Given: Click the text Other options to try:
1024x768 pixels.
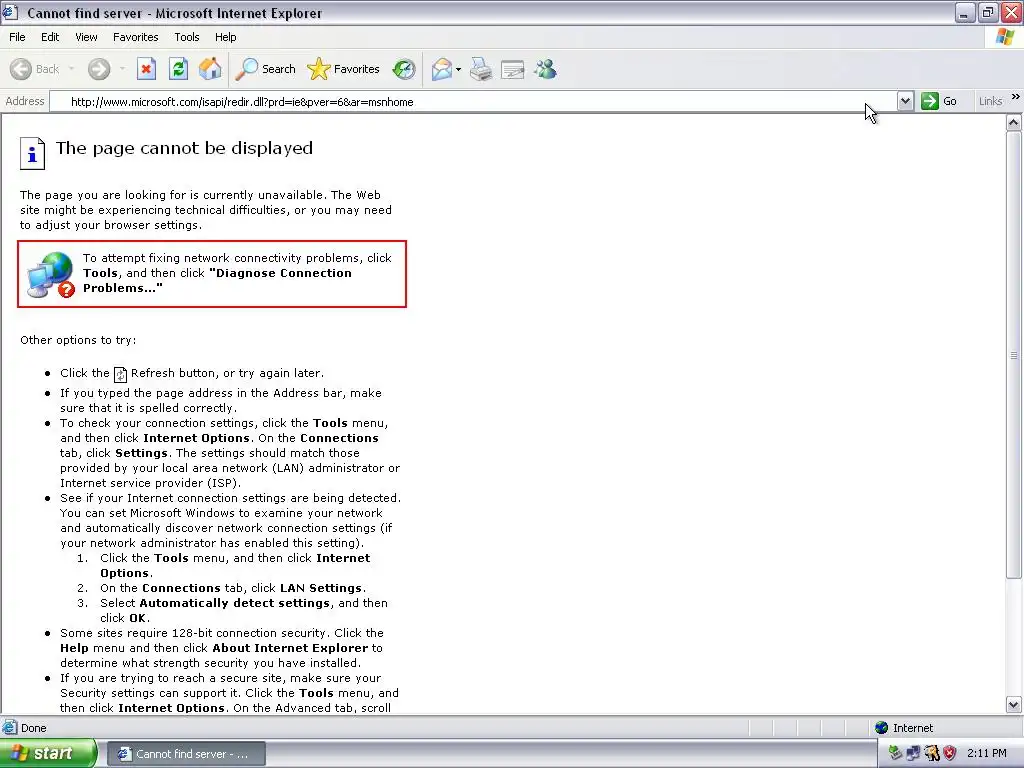Looking at the screenshot, I should (78, 340).
